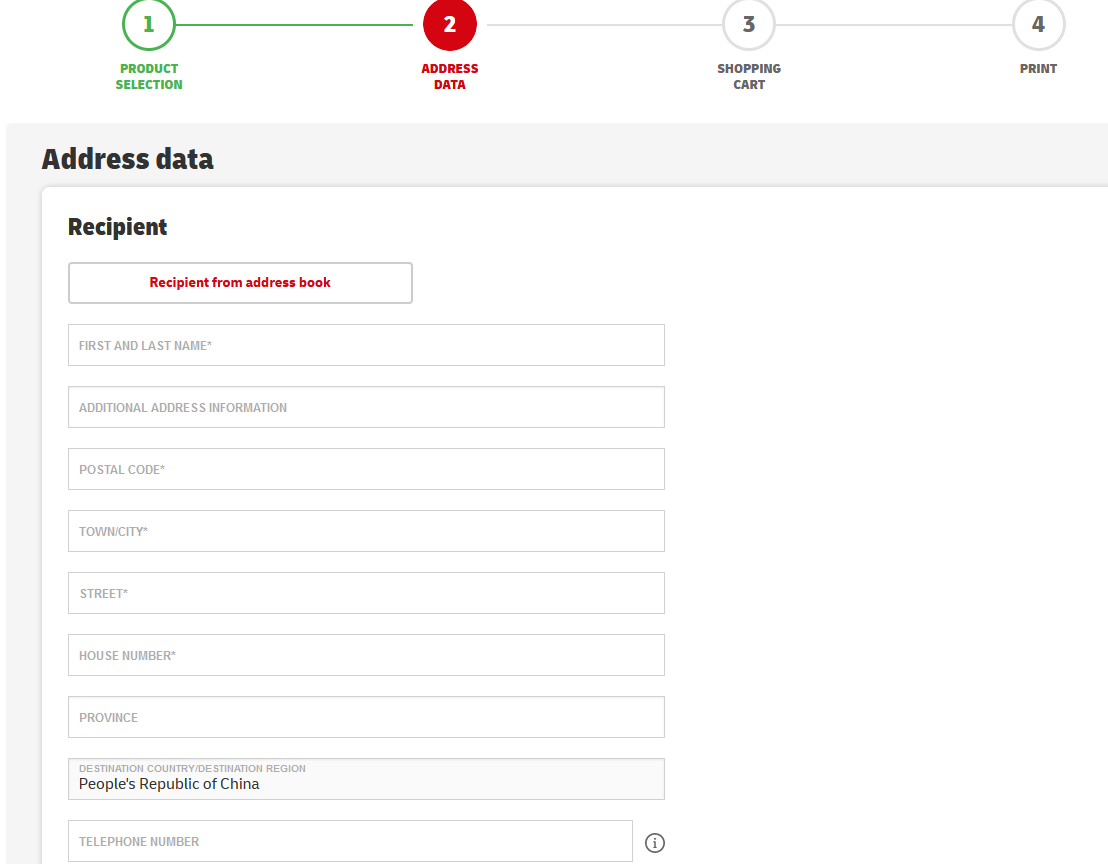This screenshot has width=1108, height=864.
Task: Select step 2 Address Data circle
Action: 449,25
